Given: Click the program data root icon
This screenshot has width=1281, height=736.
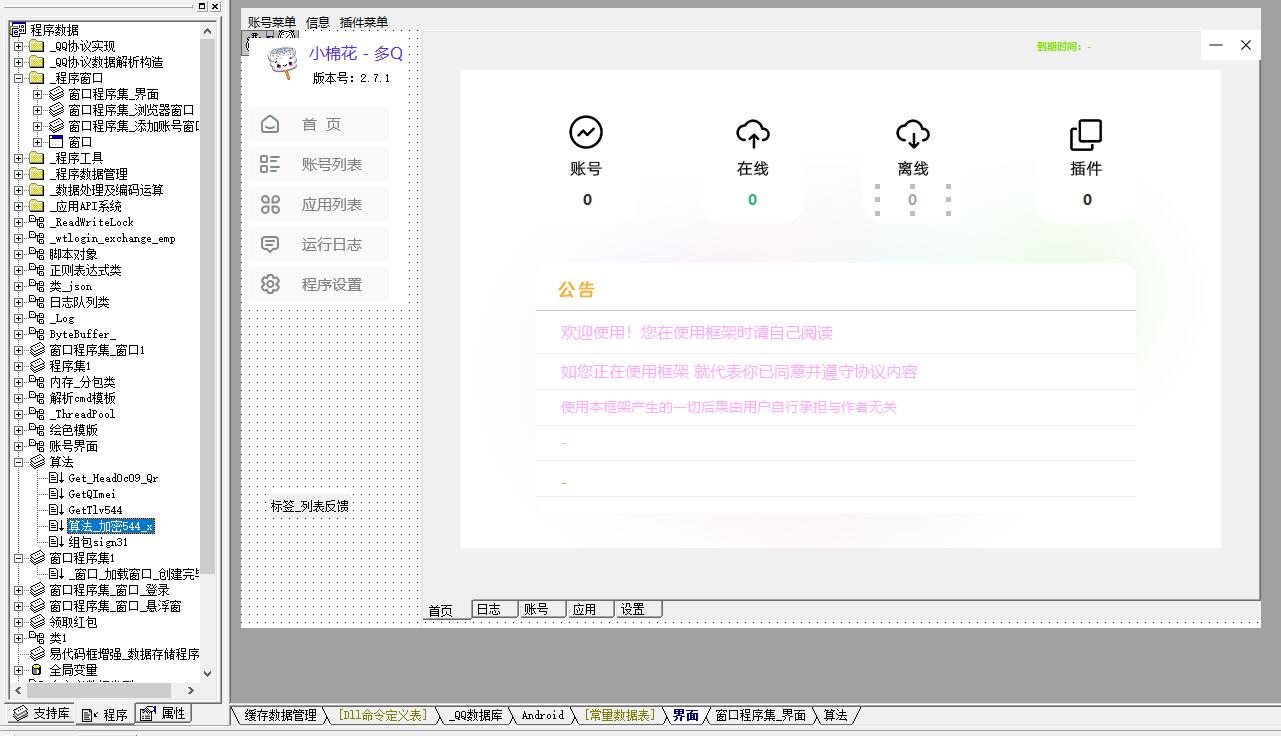Looking at the screenshot, I should [x=18, y=30].
